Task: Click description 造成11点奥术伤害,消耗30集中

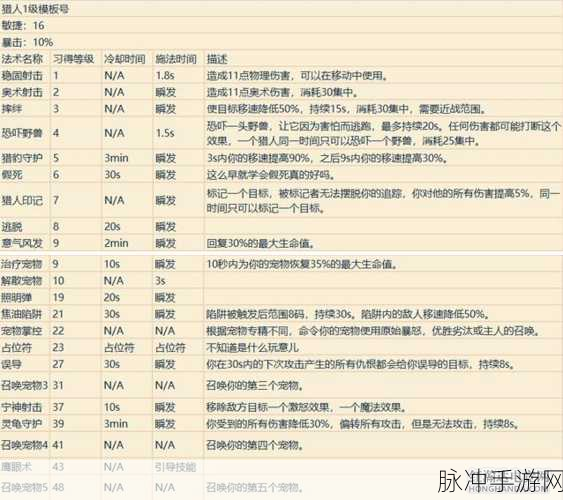Action: click(x=283, y=92)
